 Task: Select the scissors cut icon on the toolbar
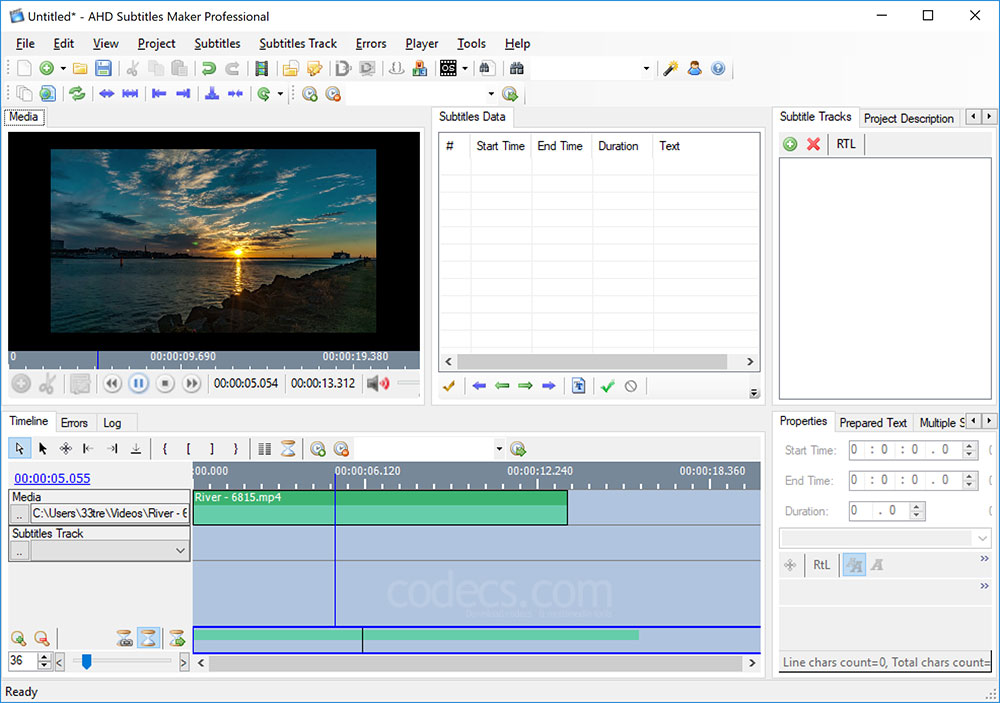click(132, 68)
